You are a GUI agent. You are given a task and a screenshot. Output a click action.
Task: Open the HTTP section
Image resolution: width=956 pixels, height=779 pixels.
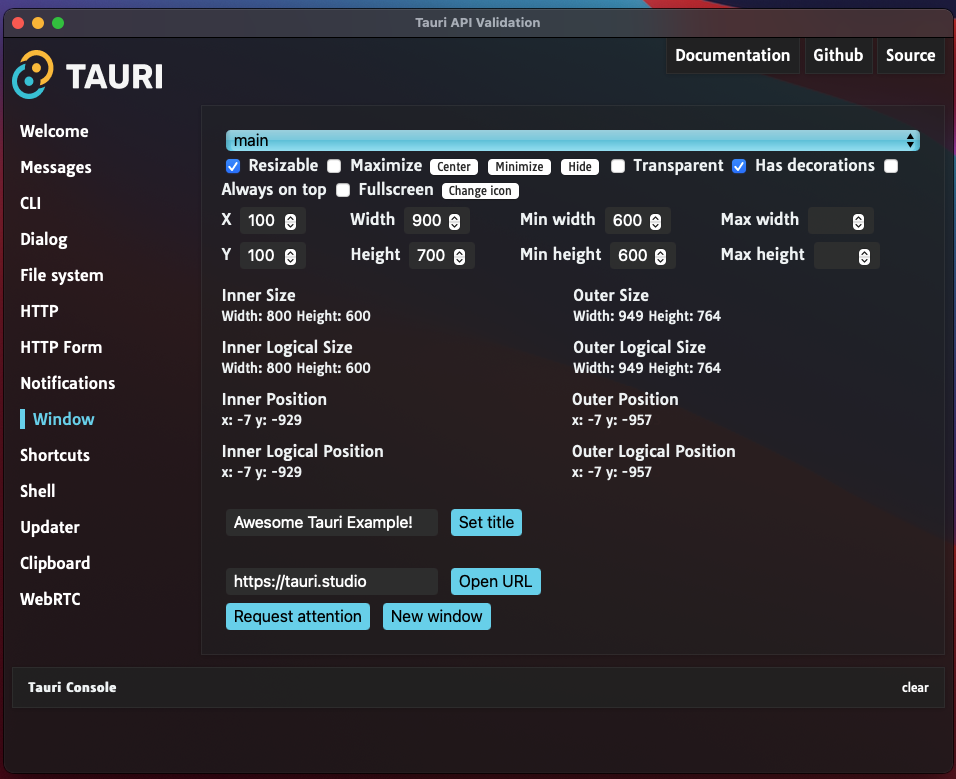[x=39, y=311]
